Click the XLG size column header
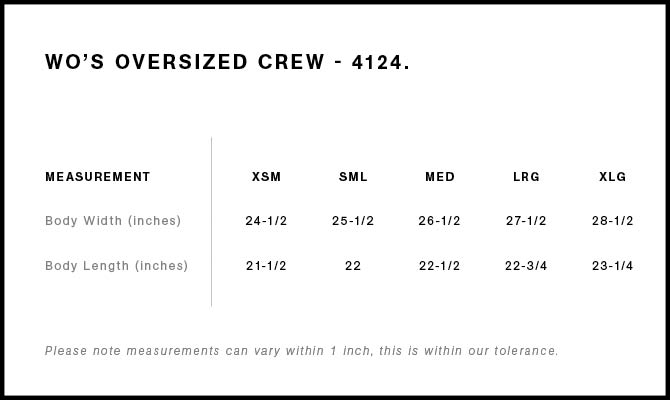The image size is (670, 400). (613, 177)
